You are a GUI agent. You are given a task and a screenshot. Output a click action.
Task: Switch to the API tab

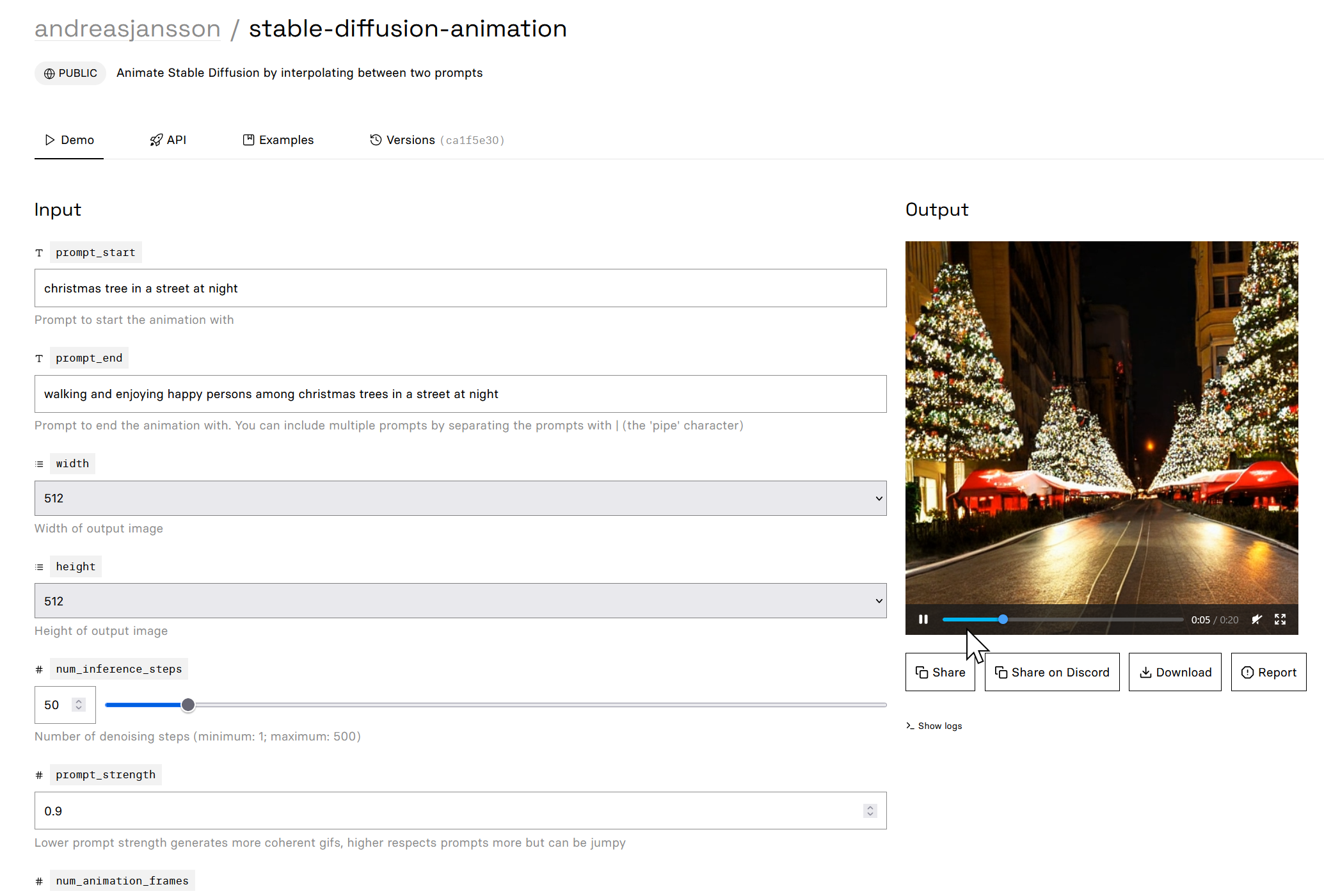coord(168,140)
